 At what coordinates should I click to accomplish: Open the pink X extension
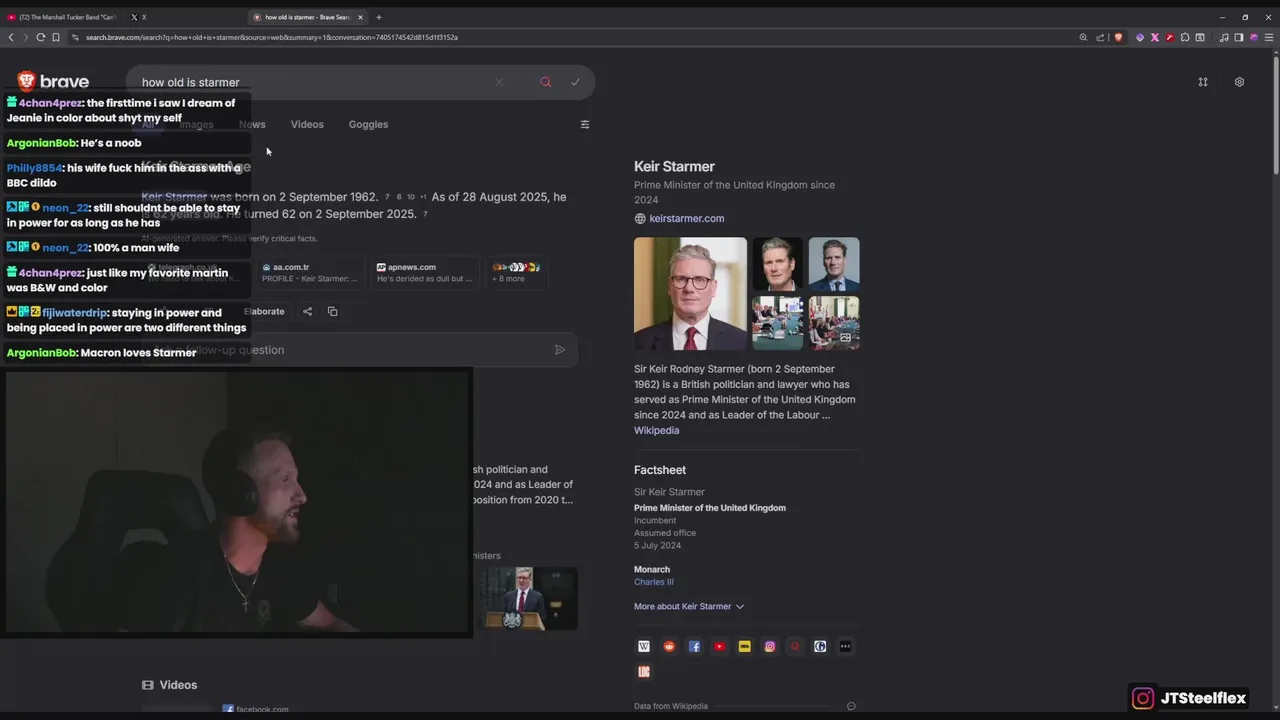pyautogui.click(x=1154, y=37)
